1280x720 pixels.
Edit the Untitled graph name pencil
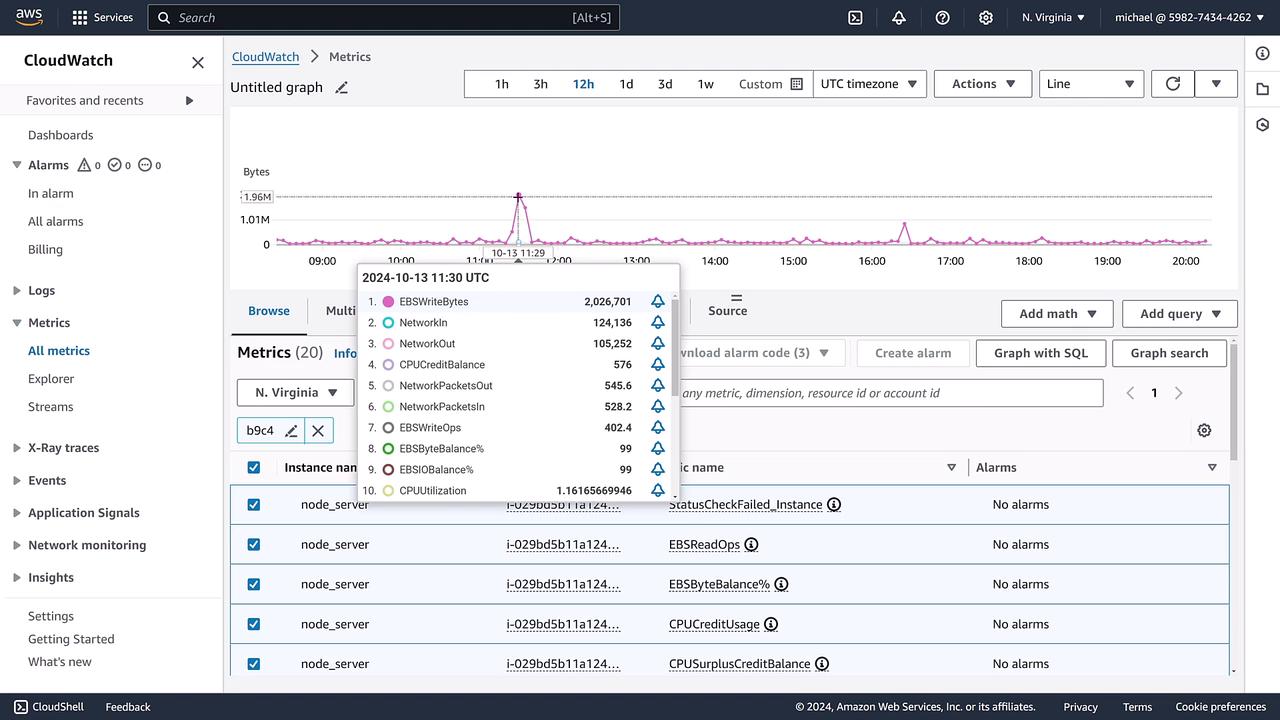[341, 88]
